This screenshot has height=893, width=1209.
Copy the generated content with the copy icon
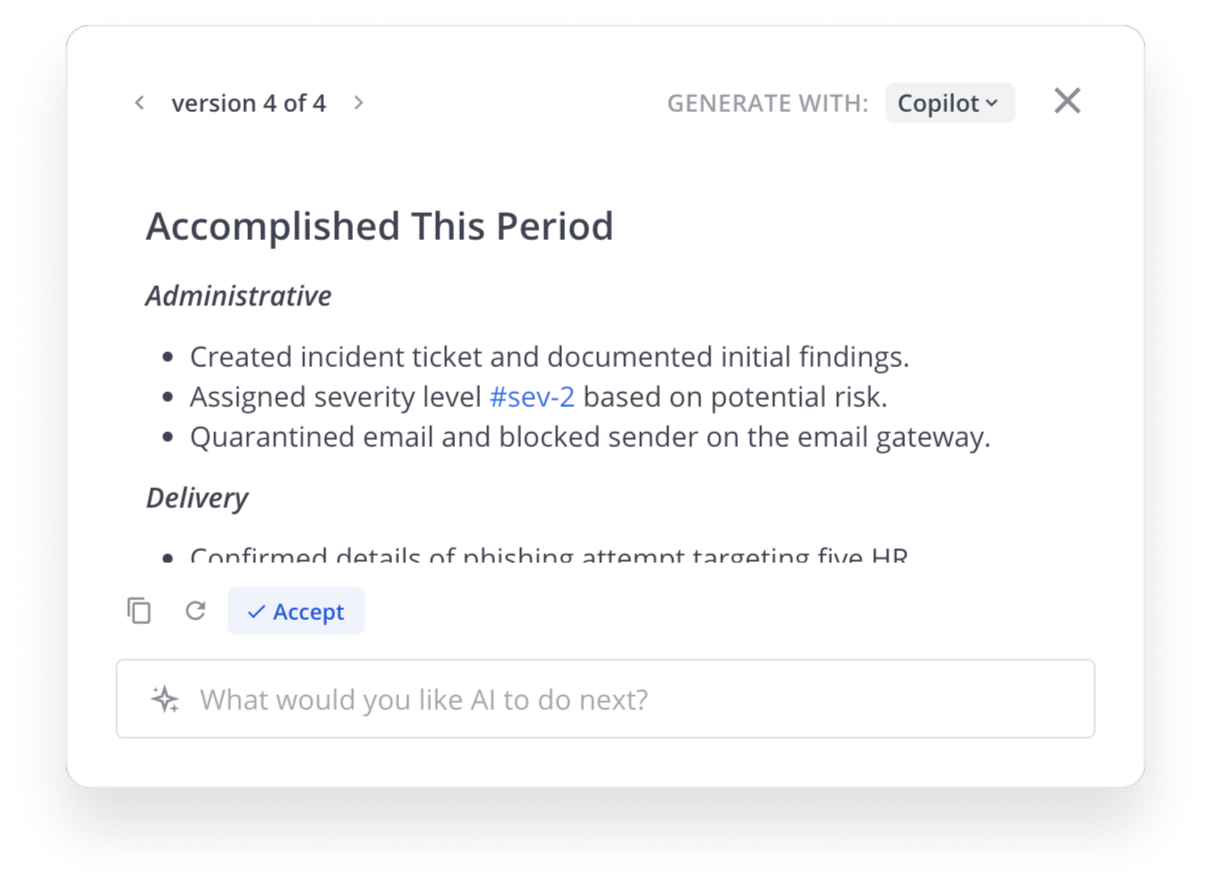(x=139, y=611)
